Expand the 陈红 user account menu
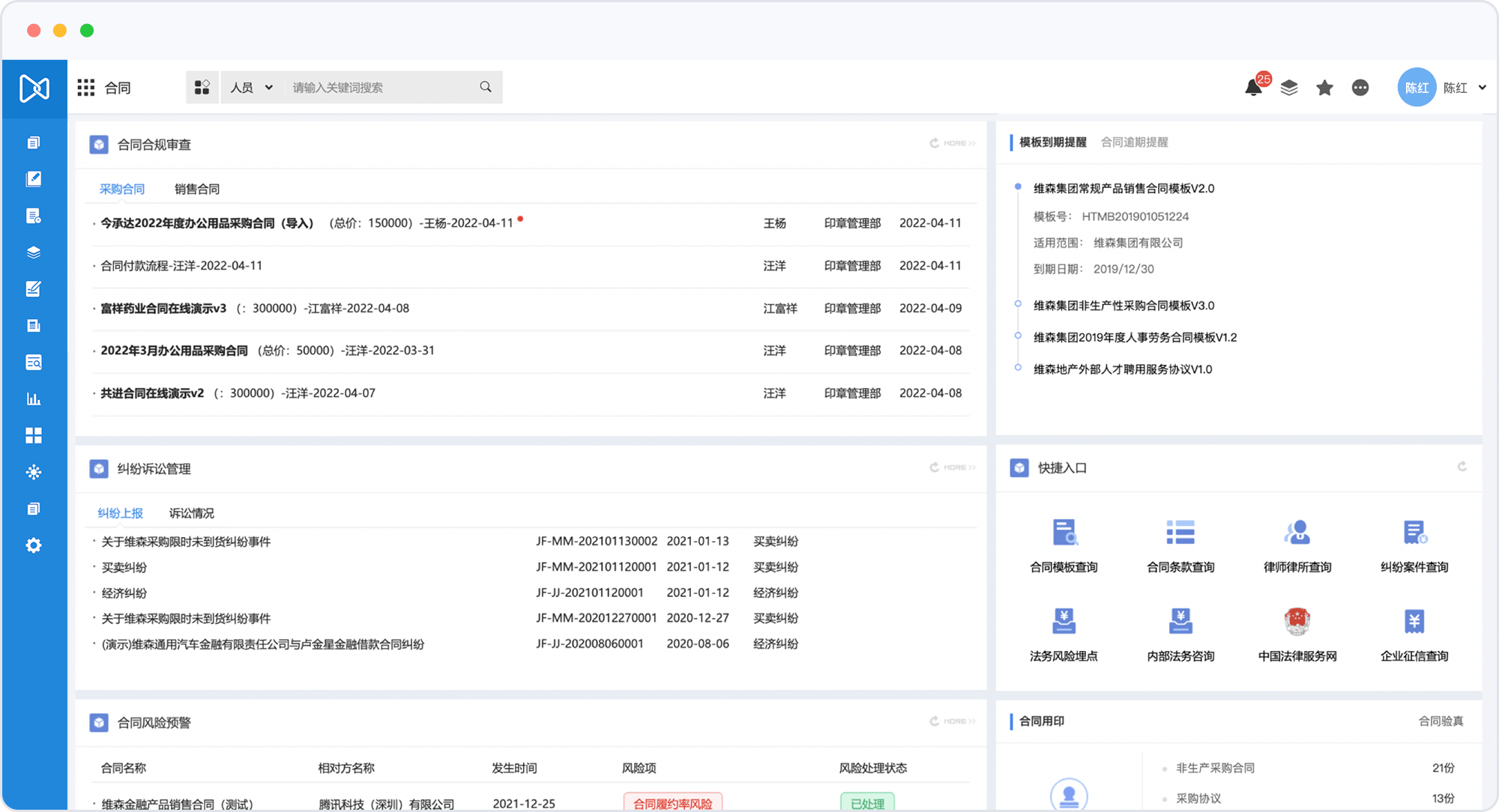 [1480, 88]
